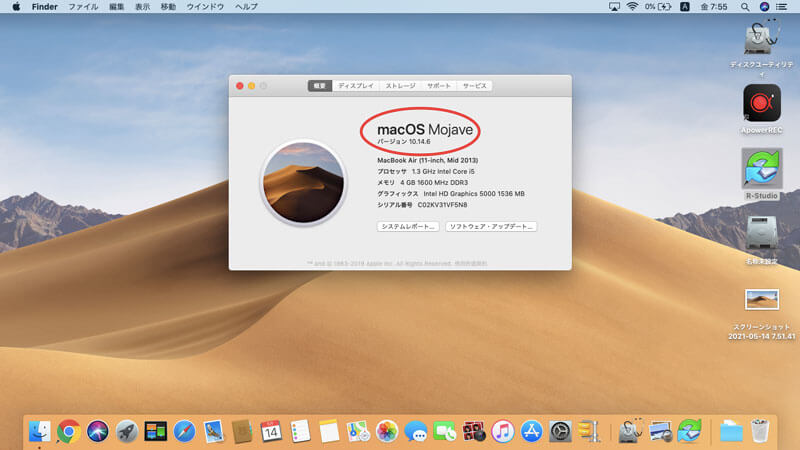Activate Siri in the menu bar
Viewport: 800px width, 450px height.
click(764, 7)
